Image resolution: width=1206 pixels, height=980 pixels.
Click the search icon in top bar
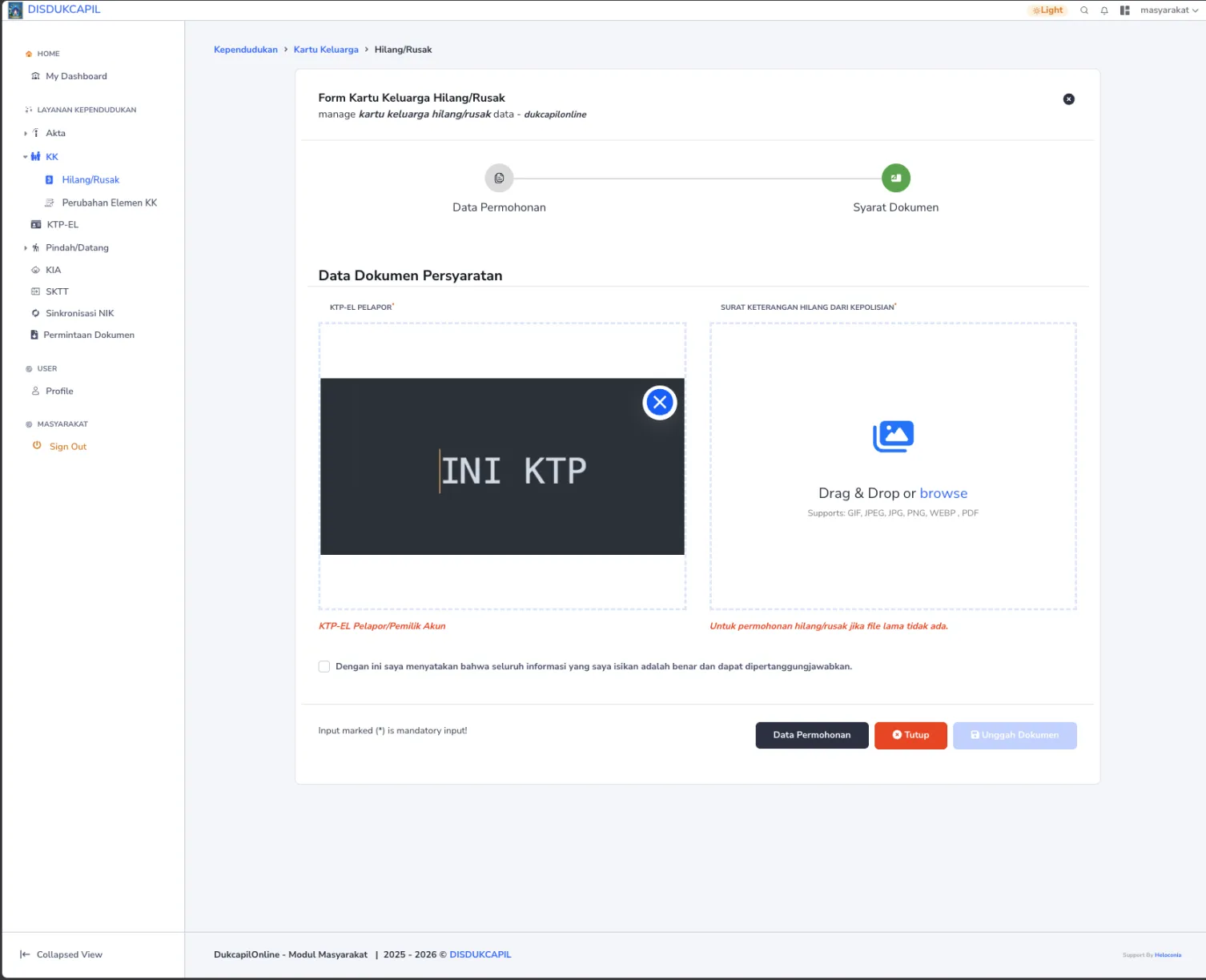1084,10
